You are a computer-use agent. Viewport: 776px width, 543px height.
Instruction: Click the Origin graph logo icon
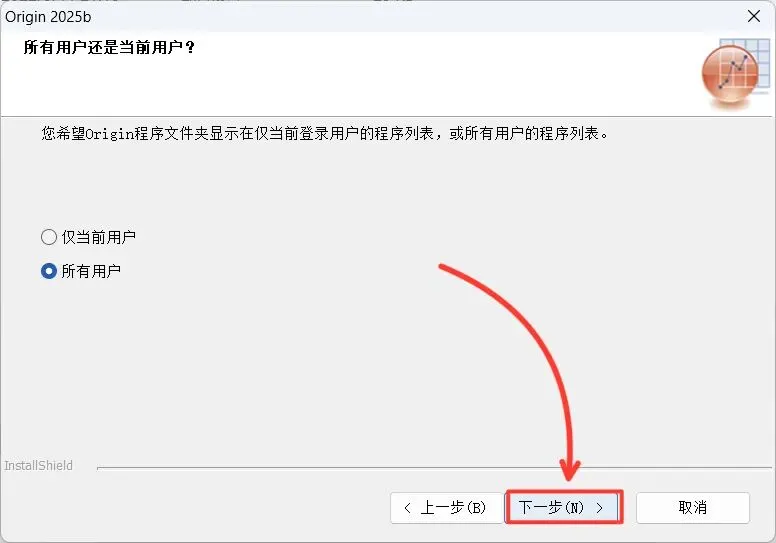[730, 74]
